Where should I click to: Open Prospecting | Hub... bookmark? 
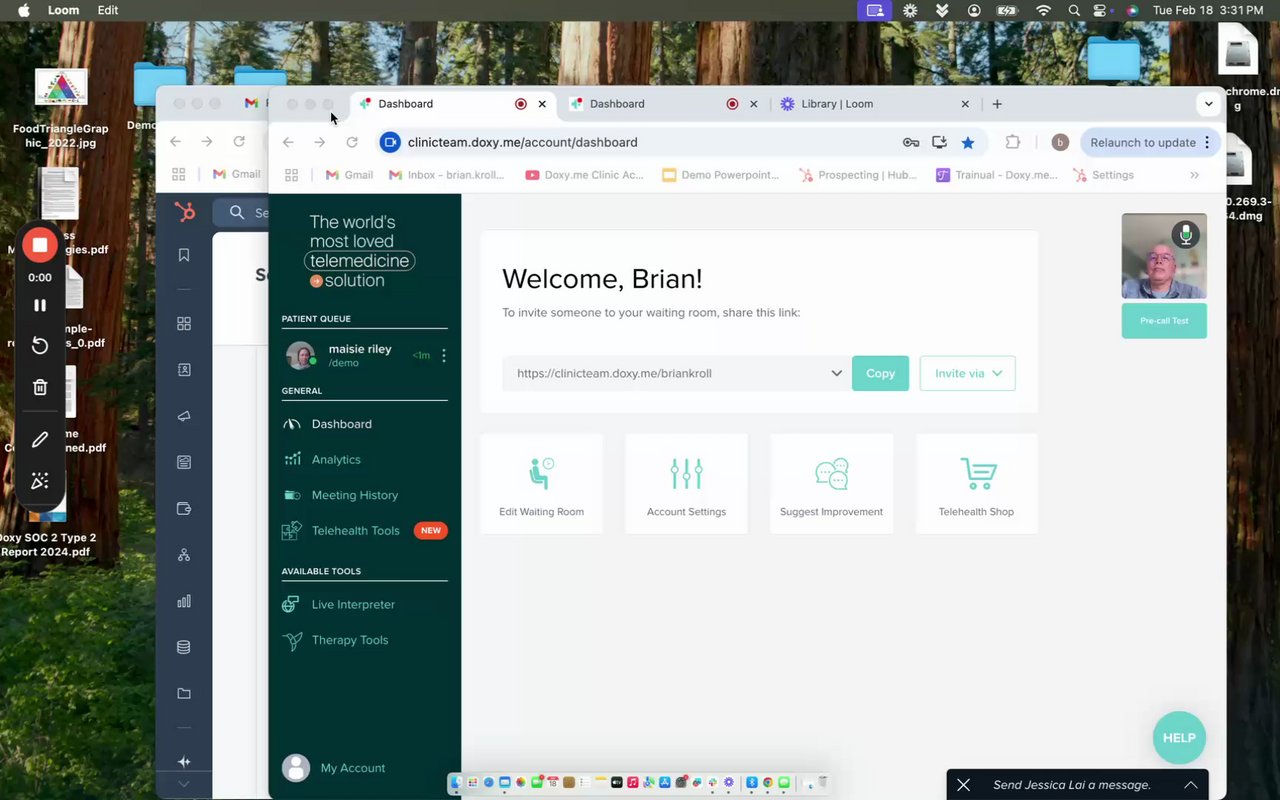[858, 175]
